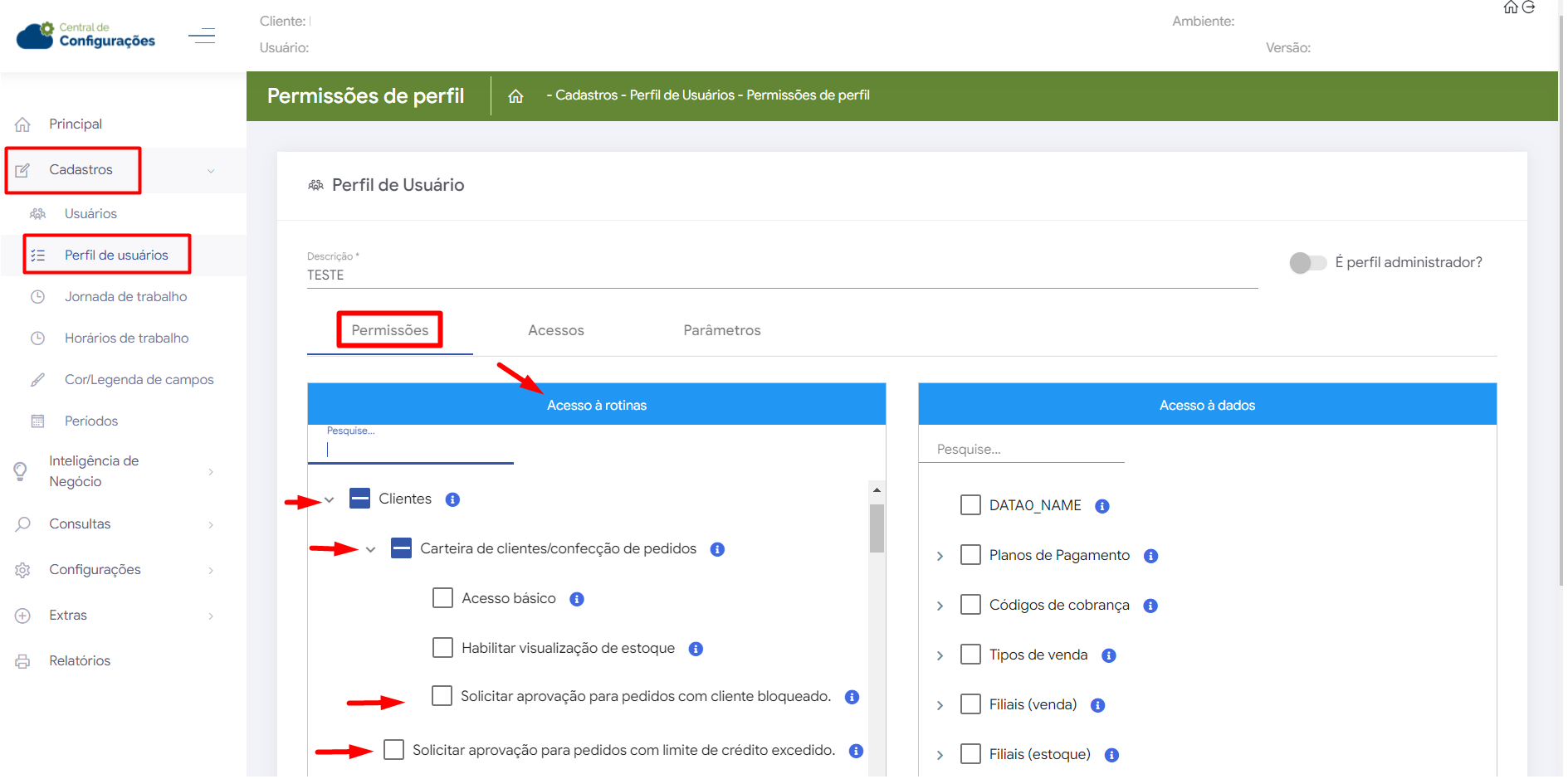Image resolution: width=1568 pixels, height=779 pixels.
Task: Switch to the Acessos tab
Action: [555, 330]
